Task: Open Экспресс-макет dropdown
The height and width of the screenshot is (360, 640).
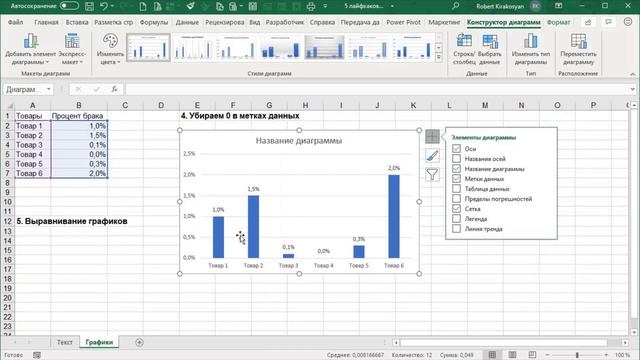Action: pos(72,49)
